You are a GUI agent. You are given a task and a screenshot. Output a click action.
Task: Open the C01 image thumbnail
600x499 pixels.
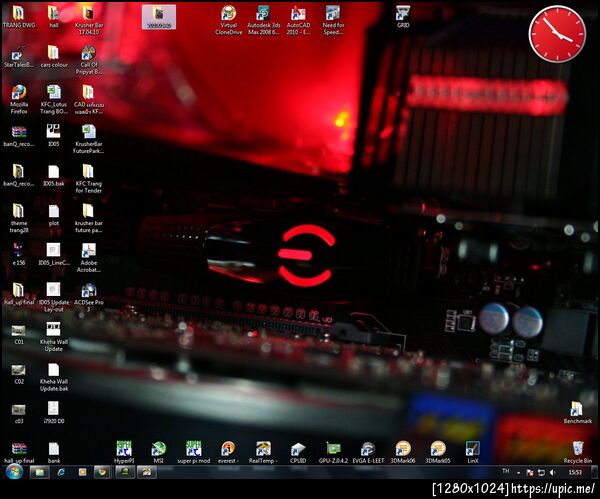[18, 334]
